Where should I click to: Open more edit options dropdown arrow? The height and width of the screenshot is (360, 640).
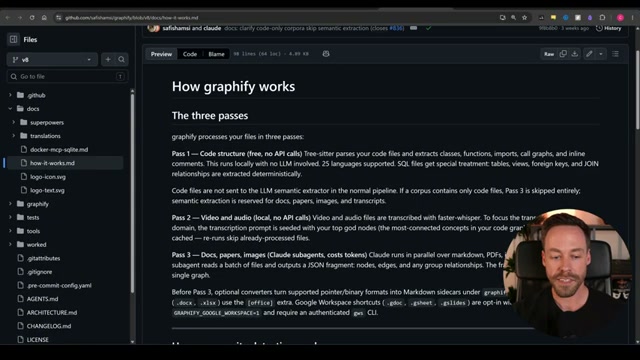coord(601,54)
